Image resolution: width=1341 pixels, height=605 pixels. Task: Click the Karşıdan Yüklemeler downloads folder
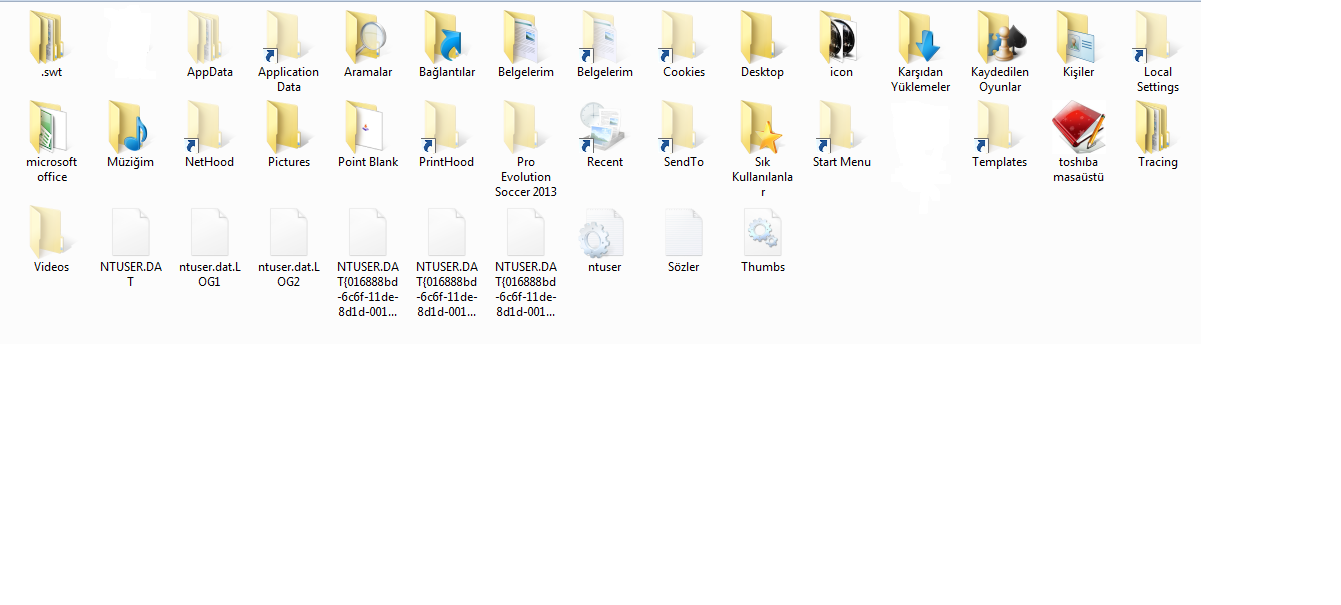[x=920, y=38]
